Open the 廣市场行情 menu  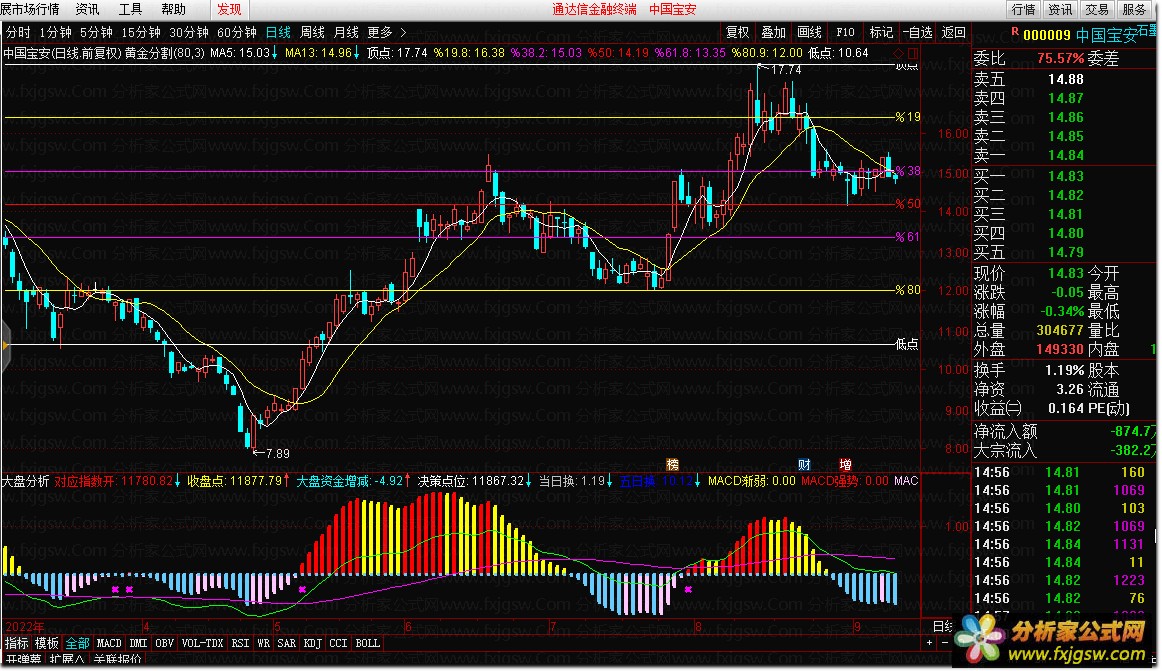click(x=30, y=9)
